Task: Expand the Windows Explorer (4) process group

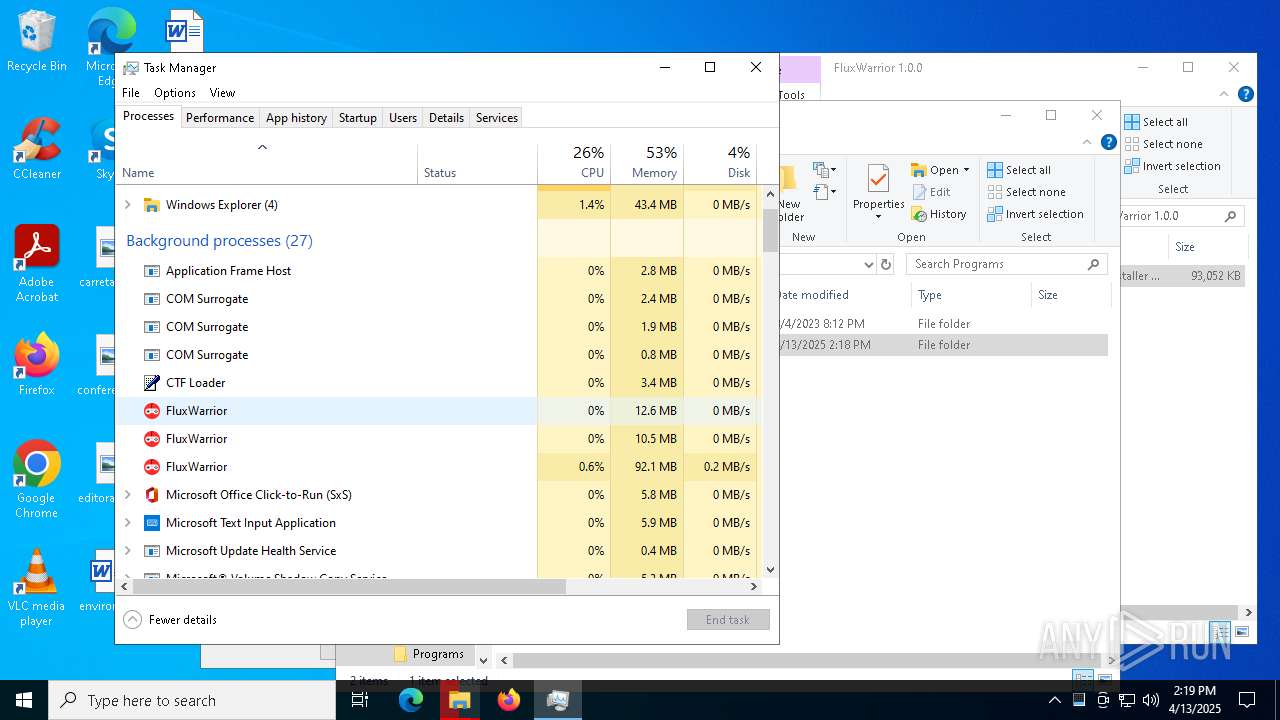Action: point(127,205)
